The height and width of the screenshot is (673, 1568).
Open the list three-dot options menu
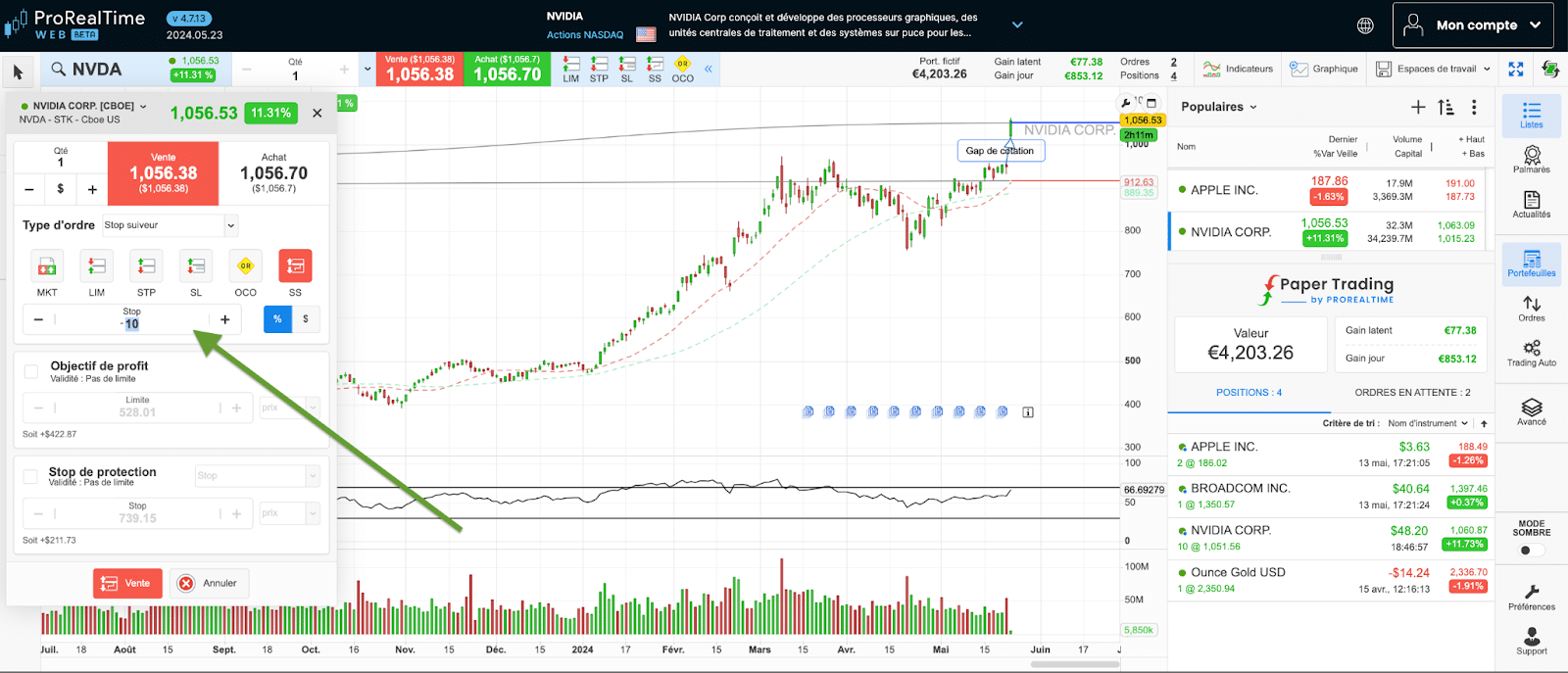click(1474, 107)
